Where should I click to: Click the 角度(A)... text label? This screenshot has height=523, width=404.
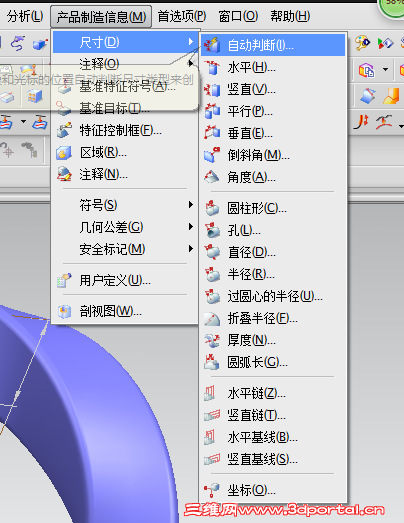point(252,177)
